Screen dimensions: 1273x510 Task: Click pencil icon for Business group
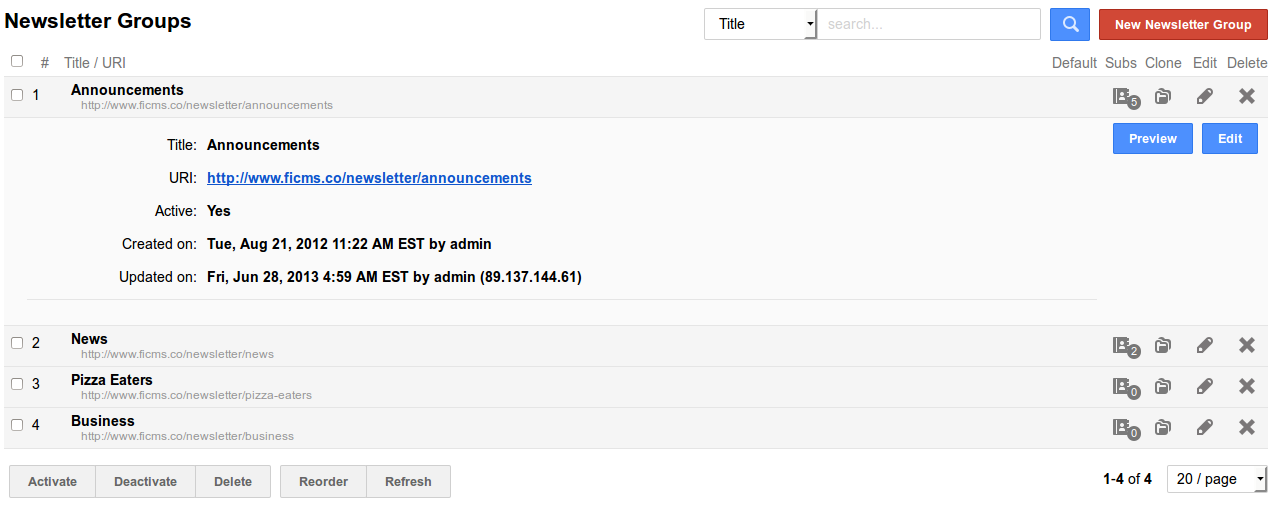pyautogui.click(x=1205, y=427)
